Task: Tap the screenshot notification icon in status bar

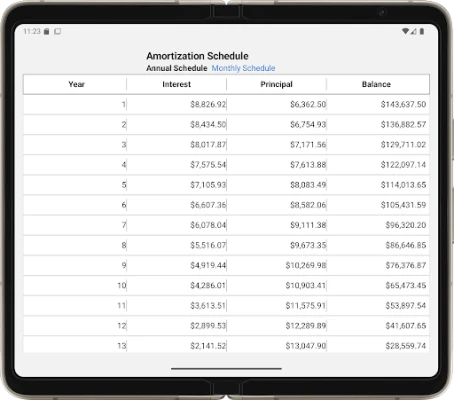Action: pos(57,31)
